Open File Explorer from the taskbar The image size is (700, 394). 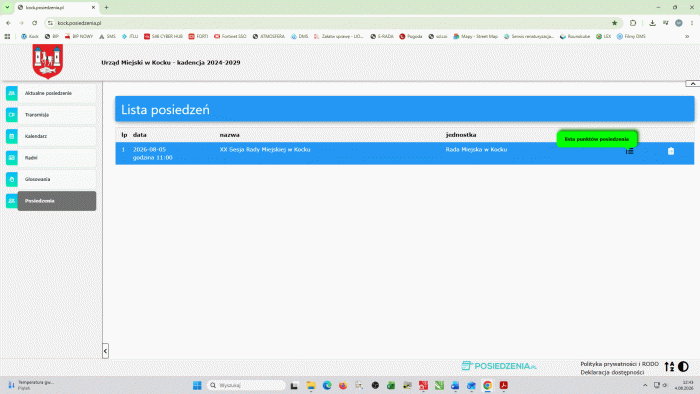tap(311, 386)
